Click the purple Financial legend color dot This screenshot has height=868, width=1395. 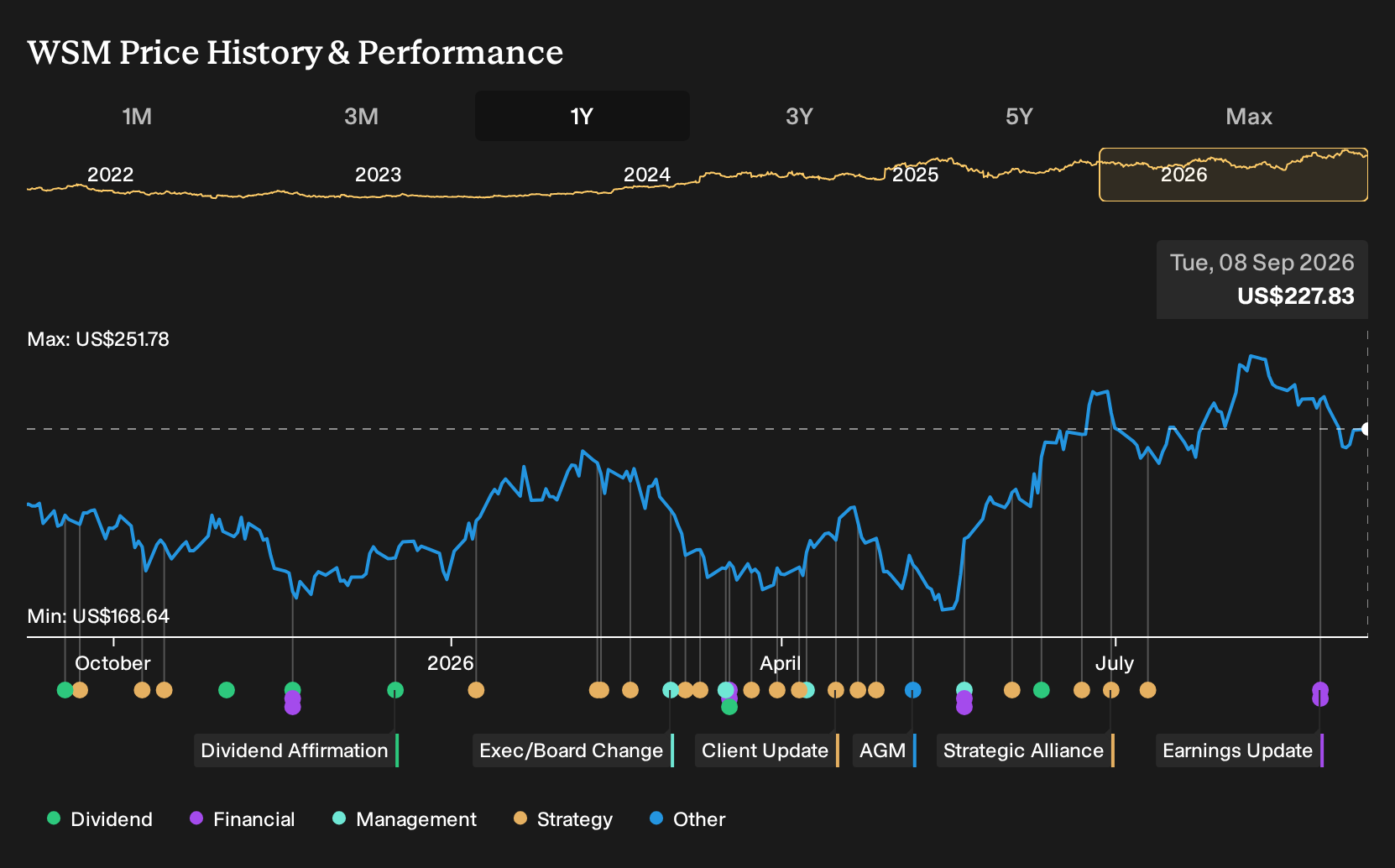point(196,818)
